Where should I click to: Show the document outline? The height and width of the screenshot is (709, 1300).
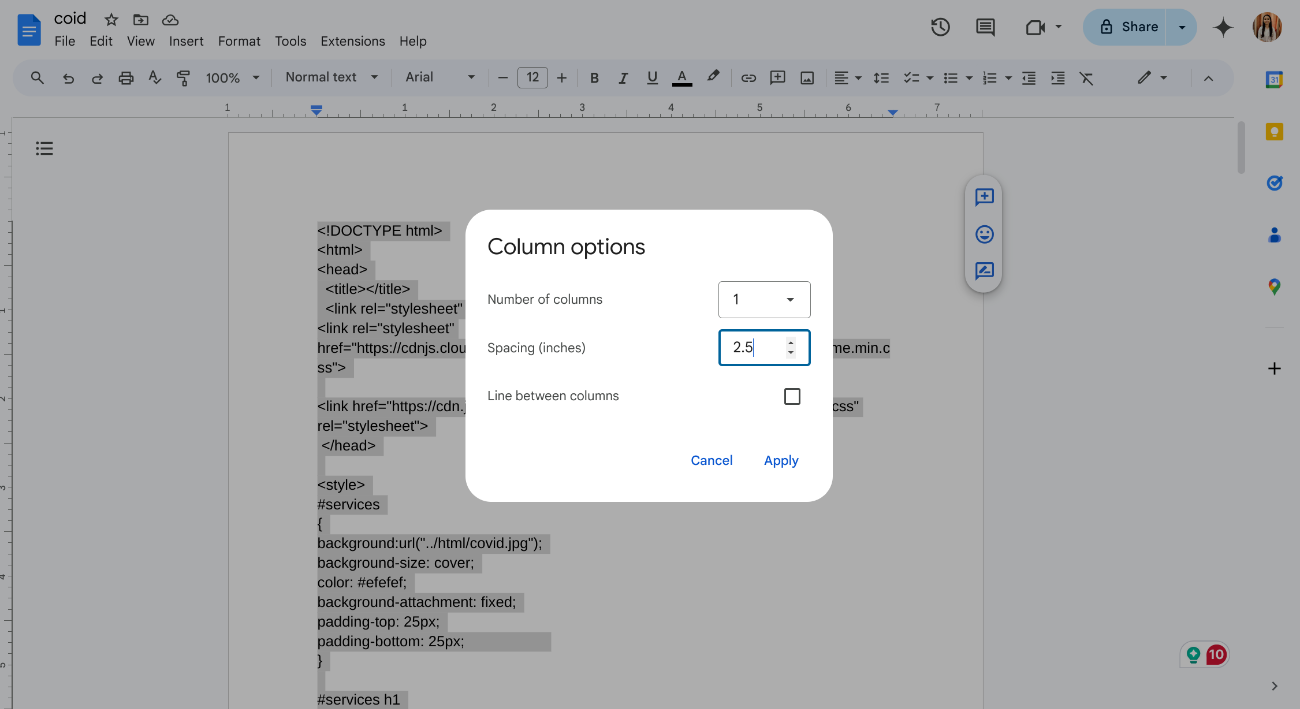[x=44, y=148]
